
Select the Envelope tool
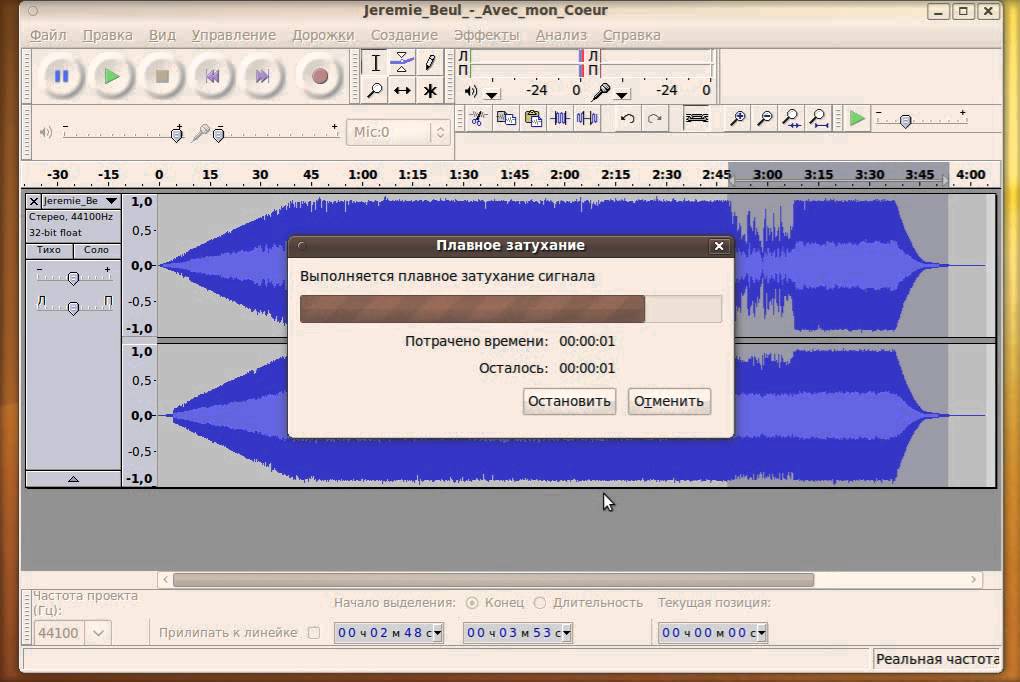point(402,63)
